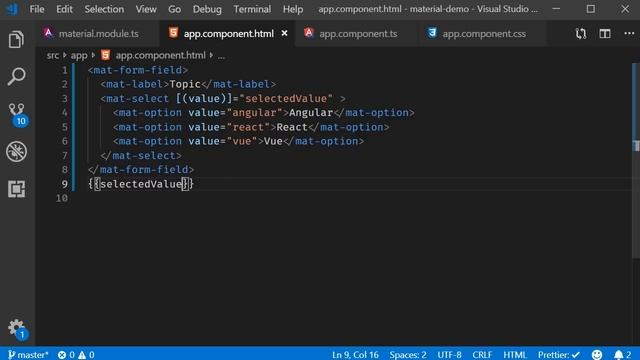This screenshot has width=640, height=360.
Task: Open the warnings count in status bar
Action: [x=87, y=354]
